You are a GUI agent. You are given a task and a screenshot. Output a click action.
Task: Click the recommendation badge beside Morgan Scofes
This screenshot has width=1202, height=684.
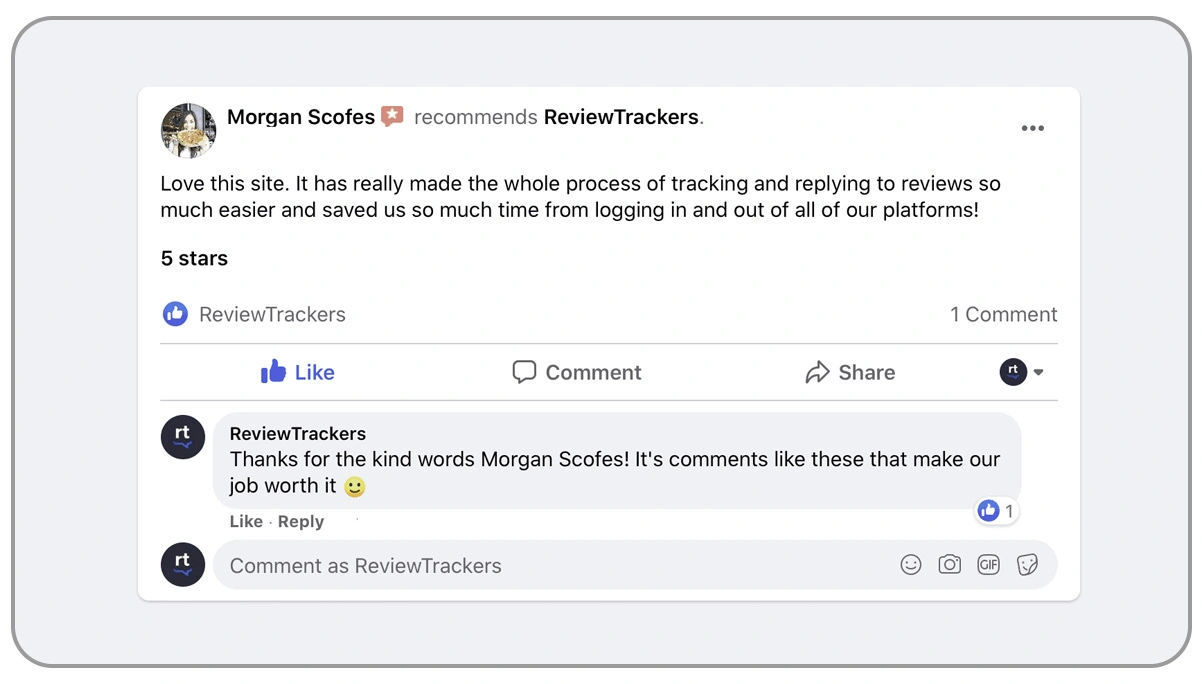click(x=392, y=117)
